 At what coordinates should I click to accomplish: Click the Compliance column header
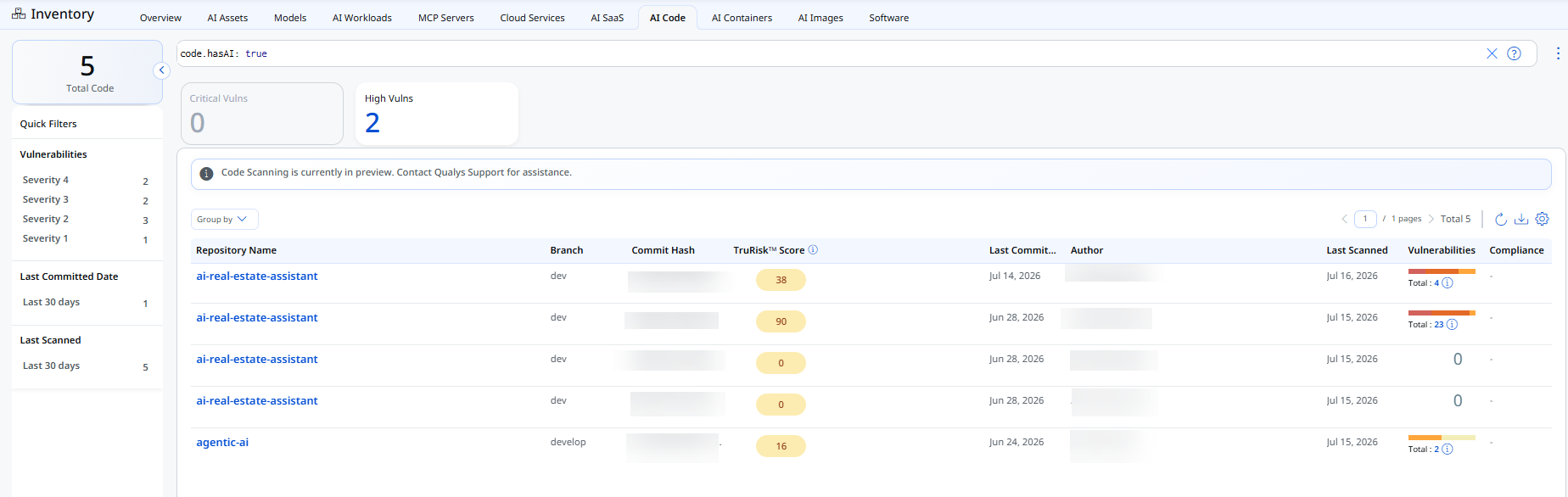pos(1516,250)
